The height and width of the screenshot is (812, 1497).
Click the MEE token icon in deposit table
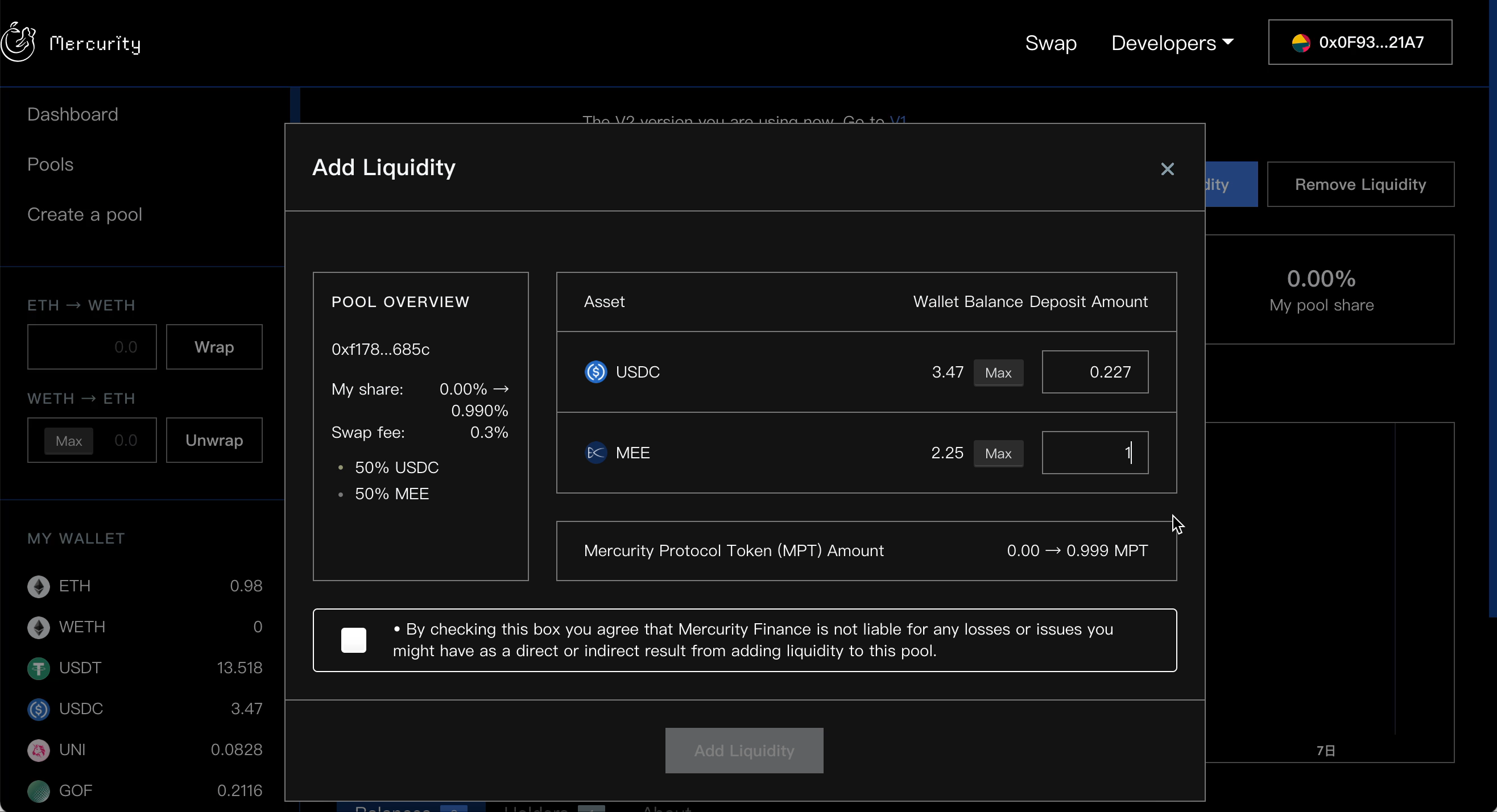tap(596, 453)
